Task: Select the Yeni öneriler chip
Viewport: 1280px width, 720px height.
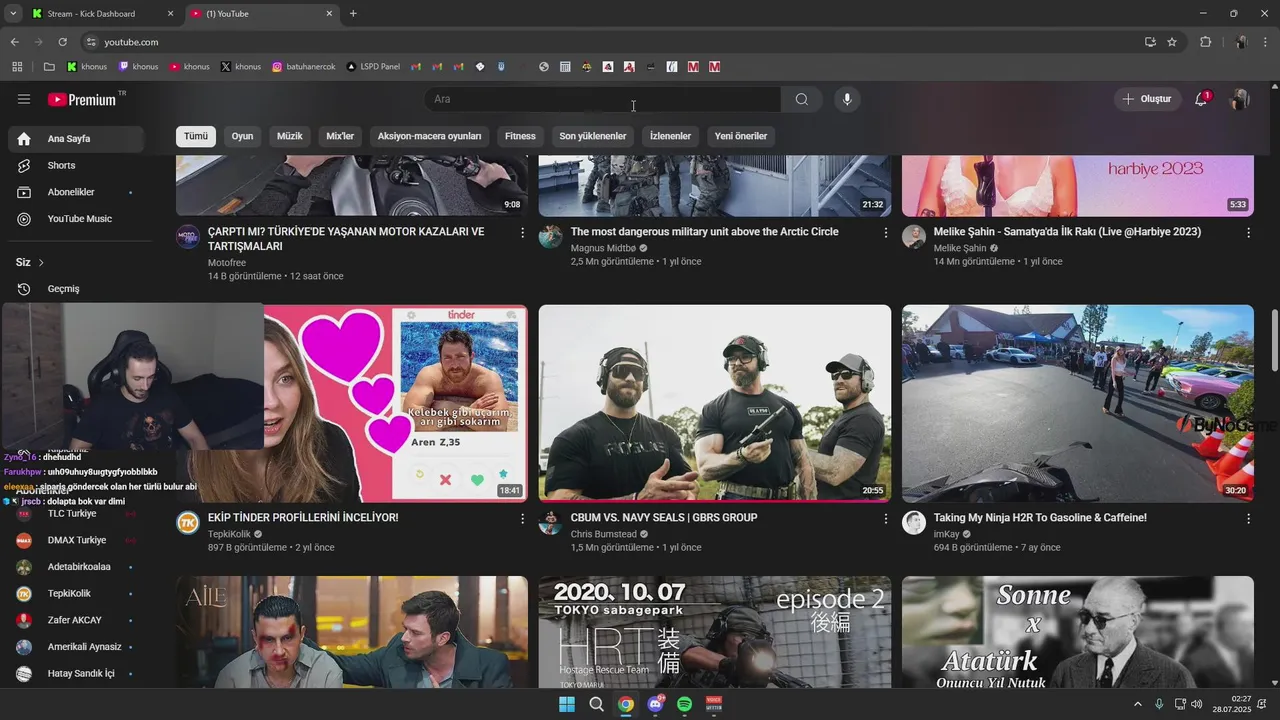Action: click(741, 136)
